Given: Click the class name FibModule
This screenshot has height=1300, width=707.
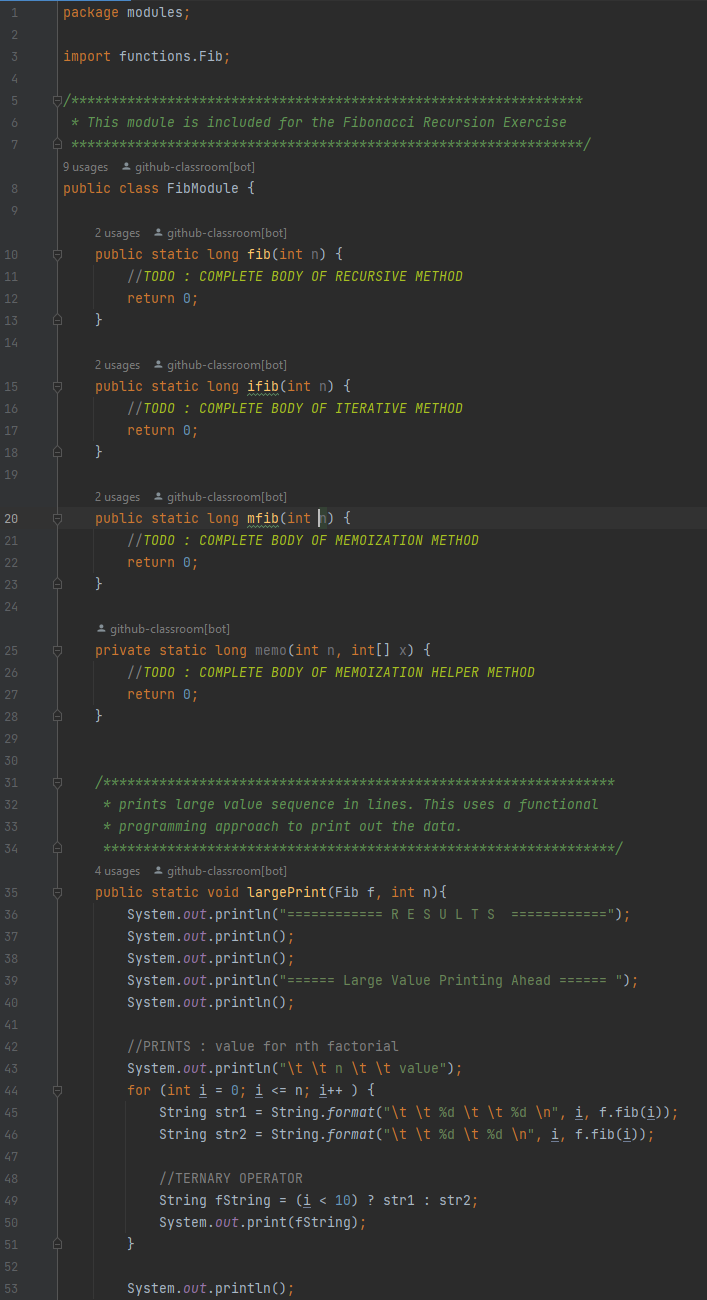Looking at the screenshot, I should 203,188.
